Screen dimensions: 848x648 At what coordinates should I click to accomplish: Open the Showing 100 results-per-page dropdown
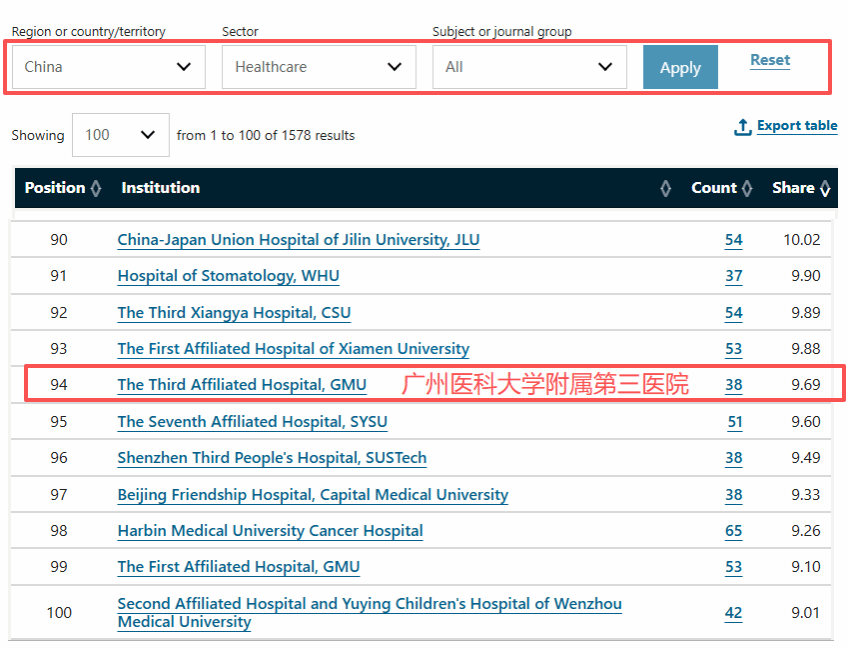121,135
